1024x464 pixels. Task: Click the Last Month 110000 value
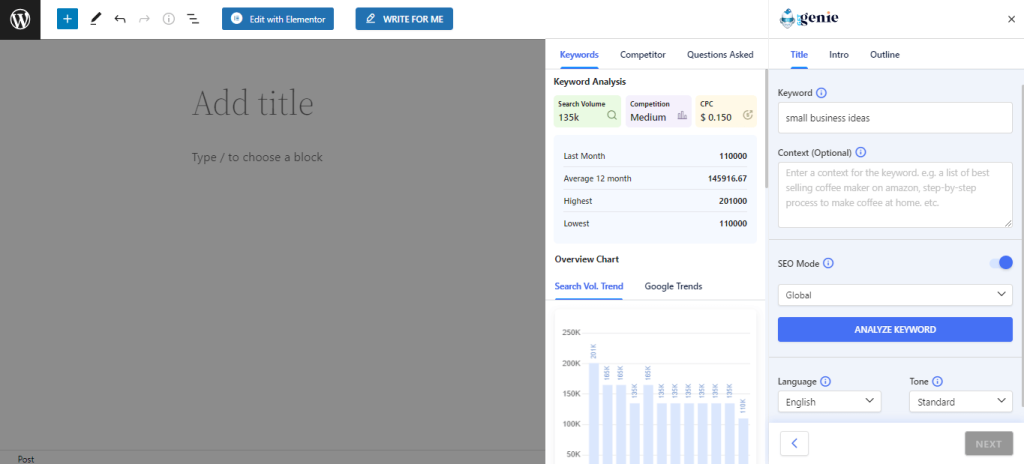(733, 156)
